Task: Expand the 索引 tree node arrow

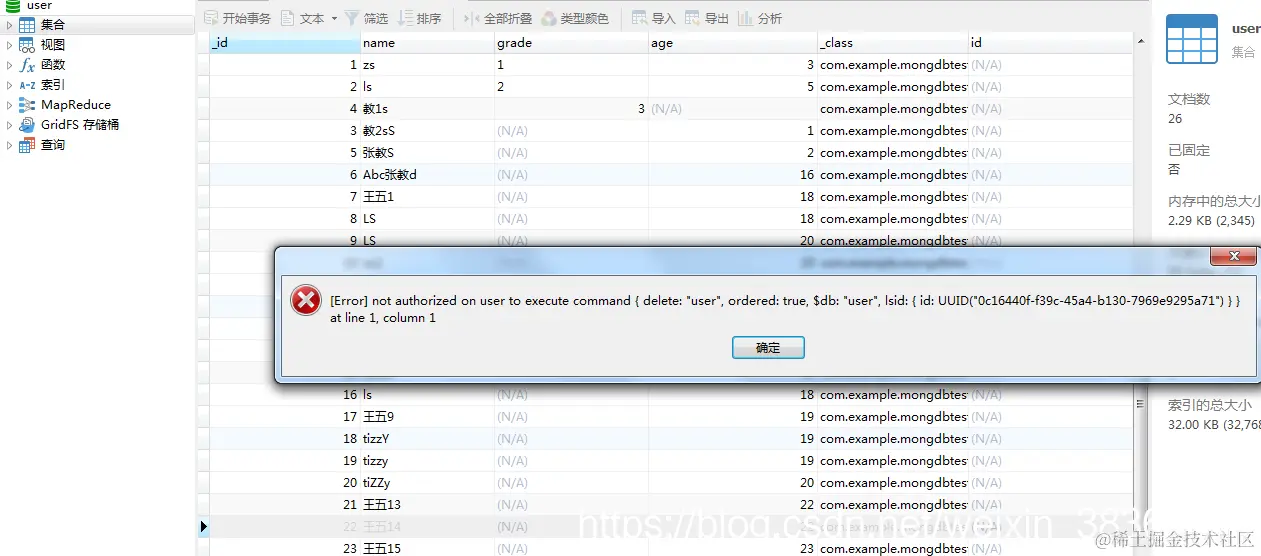Action: (10, 85)
